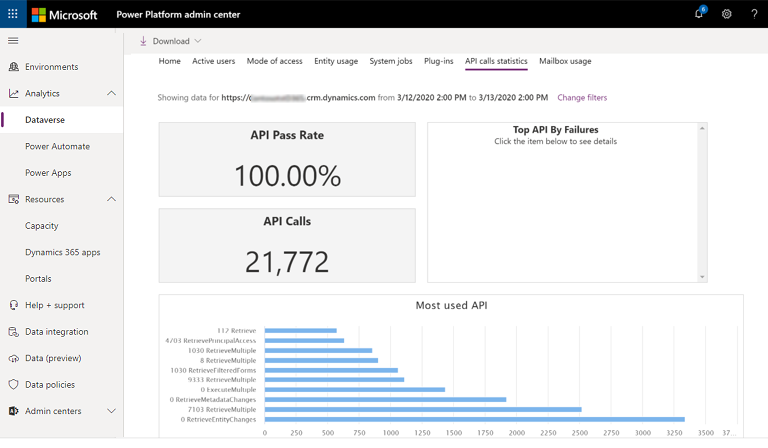Click the Power Platform admin center title

(x=178, y=15)
